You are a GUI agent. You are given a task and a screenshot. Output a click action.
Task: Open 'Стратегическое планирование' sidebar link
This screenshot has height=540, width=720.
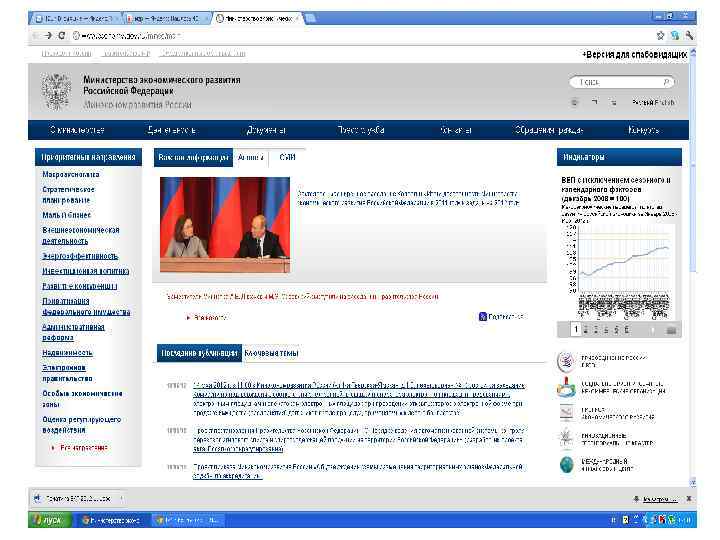click(68, 195)
